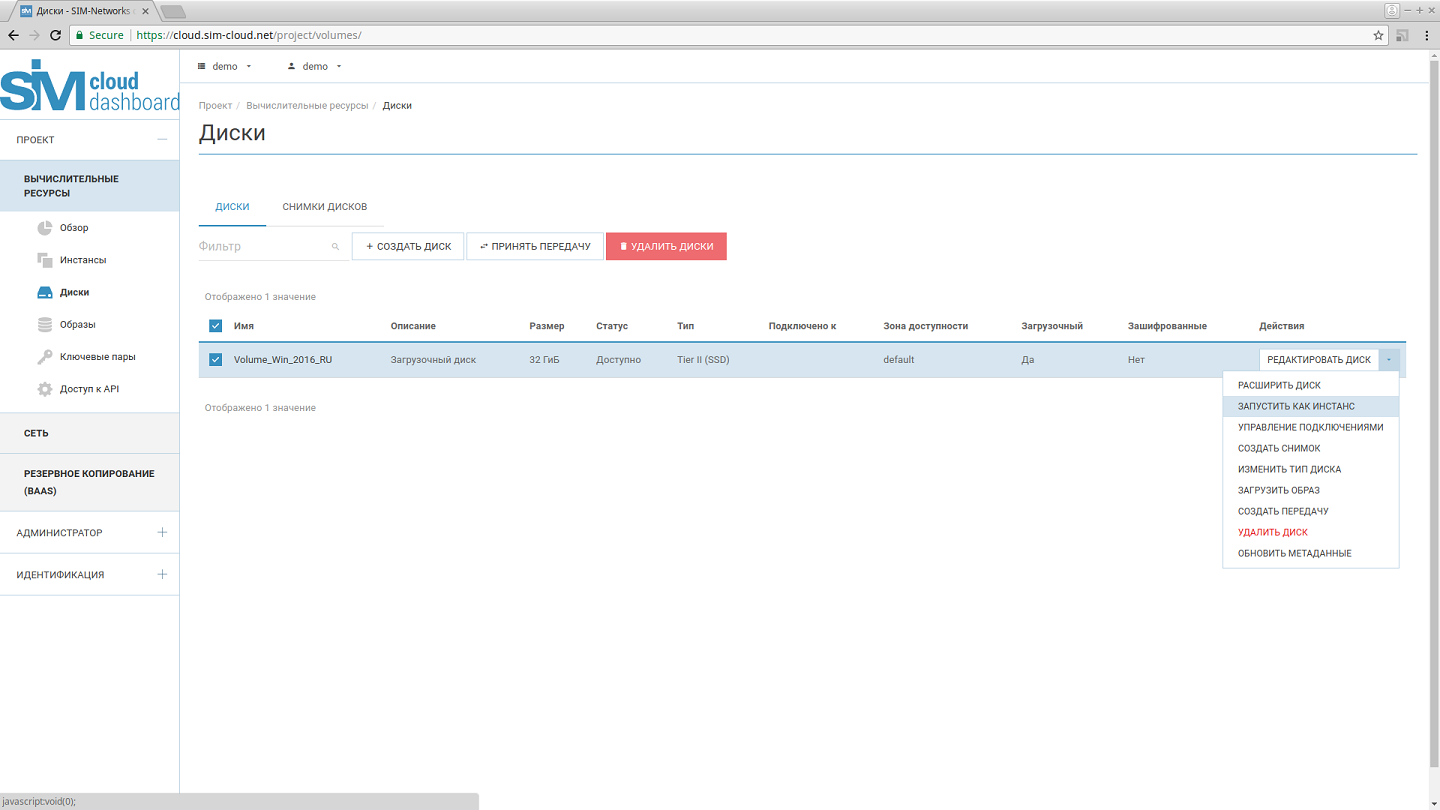Click the filter search magnifier icon
The image size is (1440, 810).
(x=335, y=247)
